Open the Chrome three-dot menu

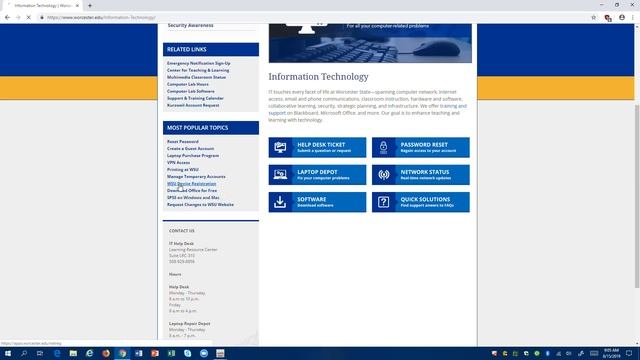click(633, 18)
